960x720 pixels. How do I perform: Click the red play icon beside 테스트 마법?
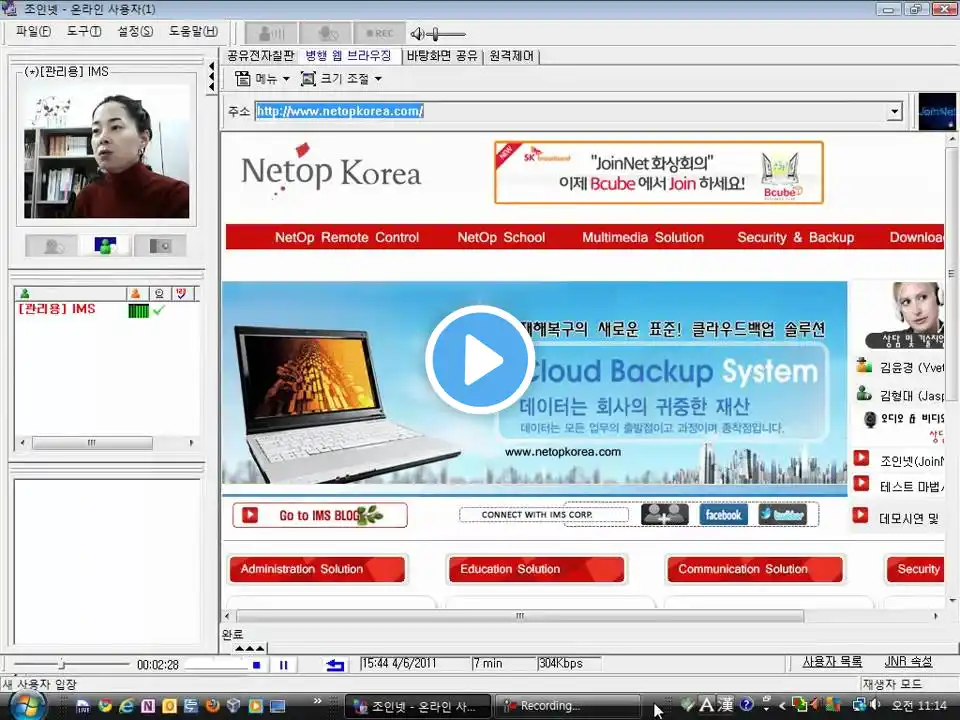[861, 484]
